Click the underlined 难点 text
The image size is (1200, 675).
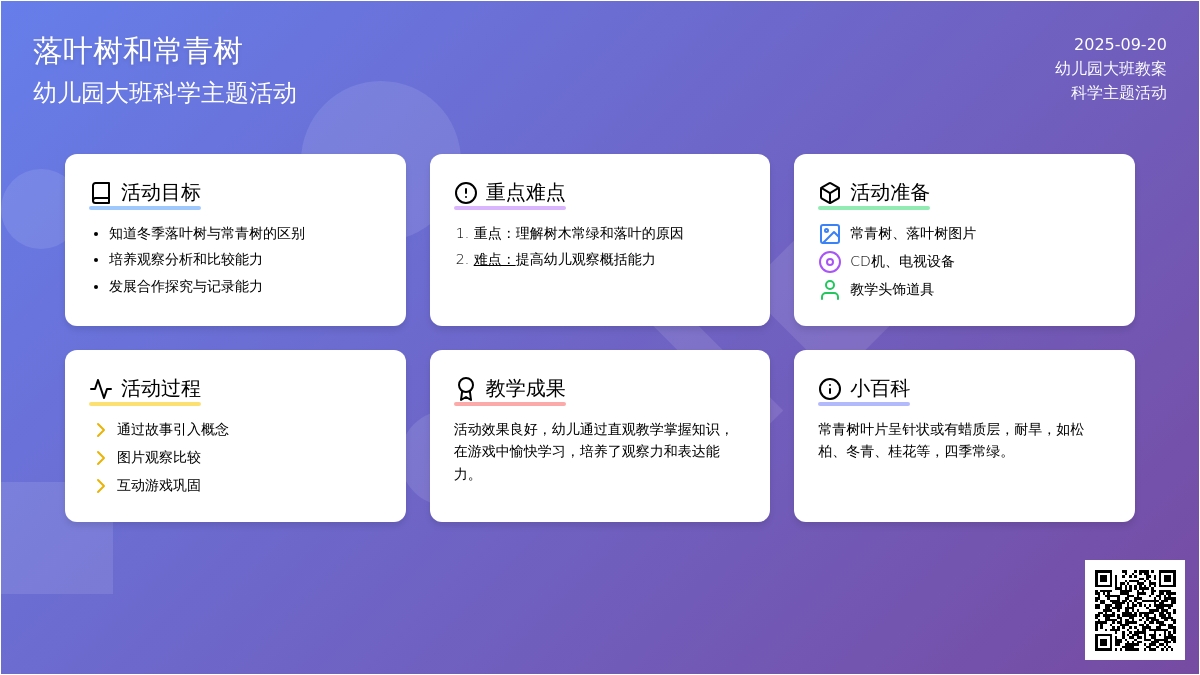tap(493, 260)
